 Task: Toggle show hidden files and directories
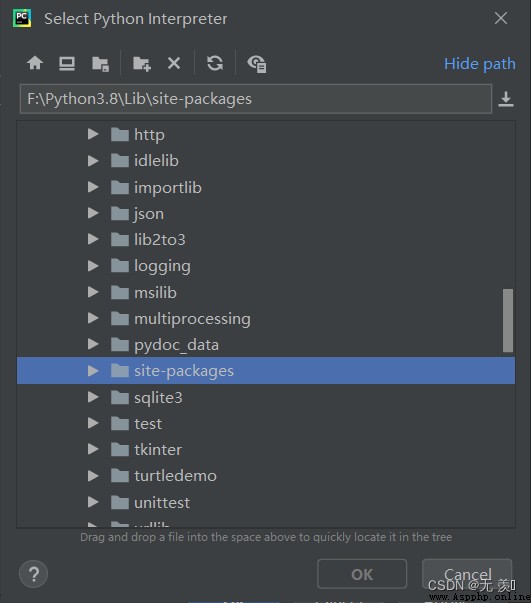[x=257, y=64]
